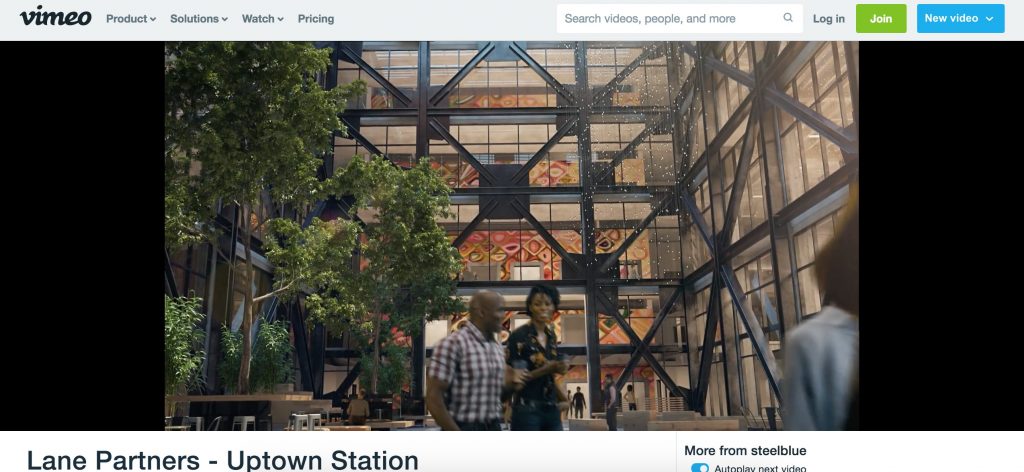The width and height of the screenshot is (1024, 472).
Task: Click the Product menu chevron arrow
Action: 153,20
